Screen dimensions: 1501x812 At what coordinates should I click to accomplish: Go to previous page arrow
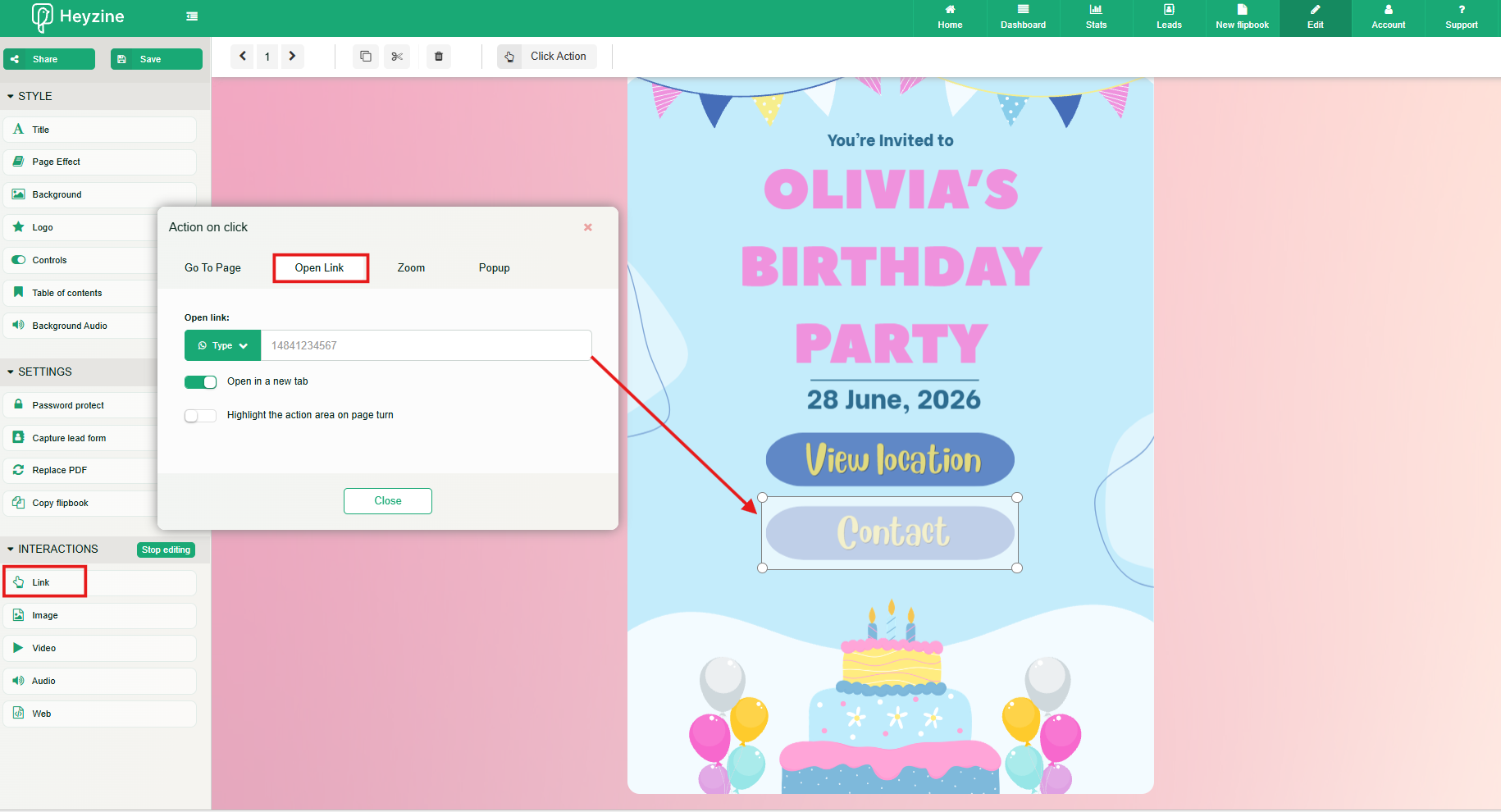coord(243,57)
